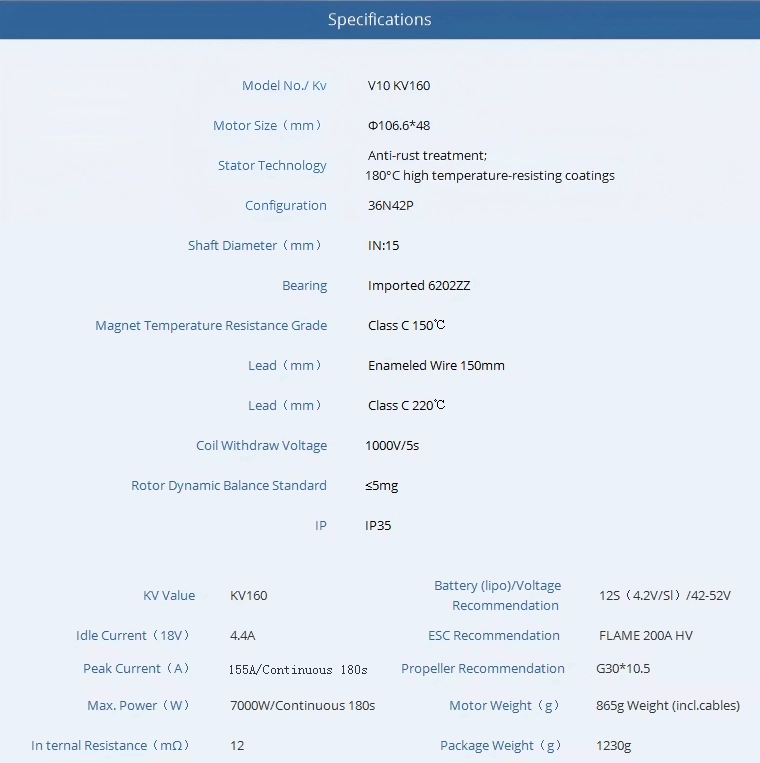Click the 36N42P configuration value
This screenshot has width=760, height=763.
point(390,206)
